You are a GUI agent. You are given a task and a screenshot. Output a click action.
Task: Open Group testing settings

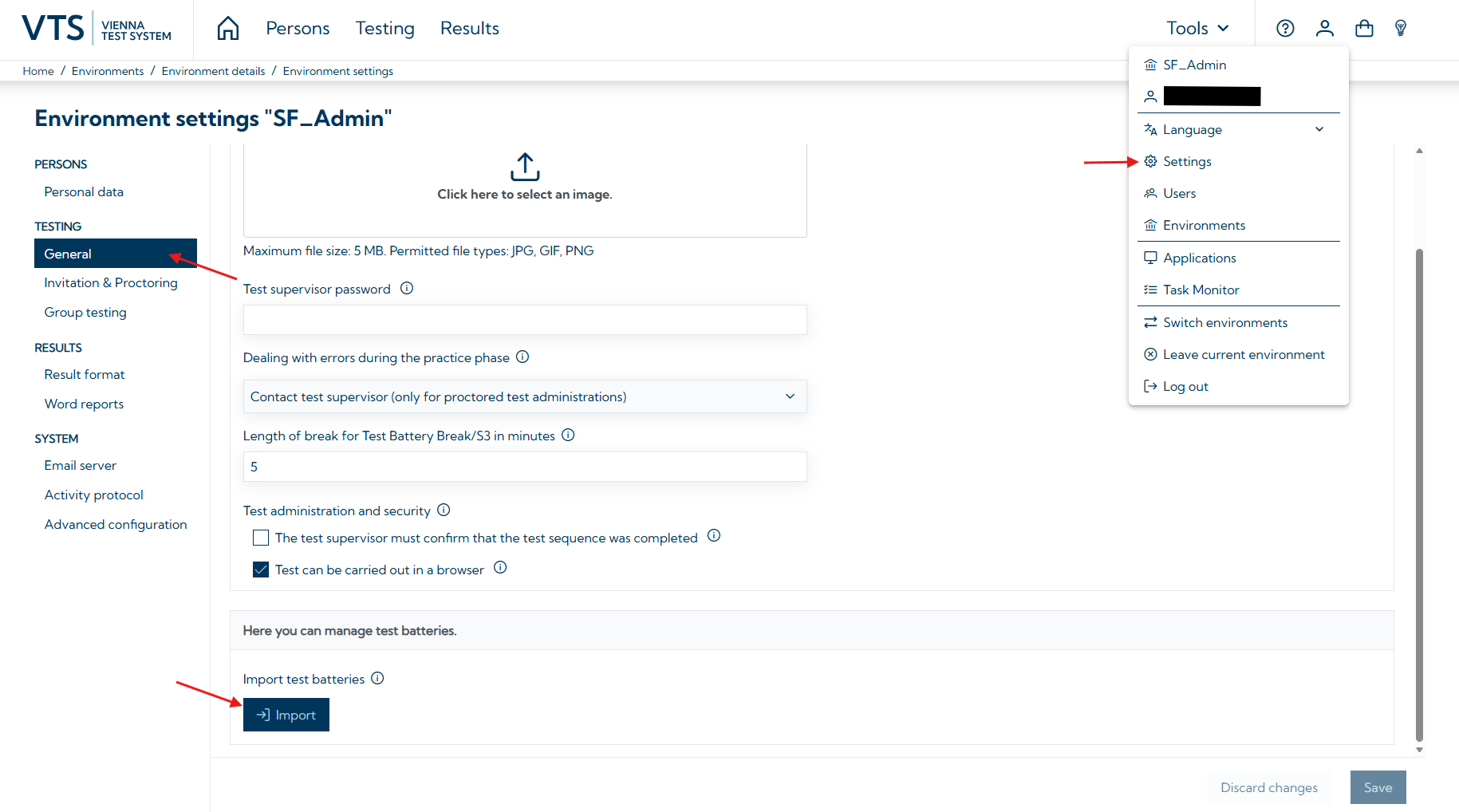click(x=85, y=312)
